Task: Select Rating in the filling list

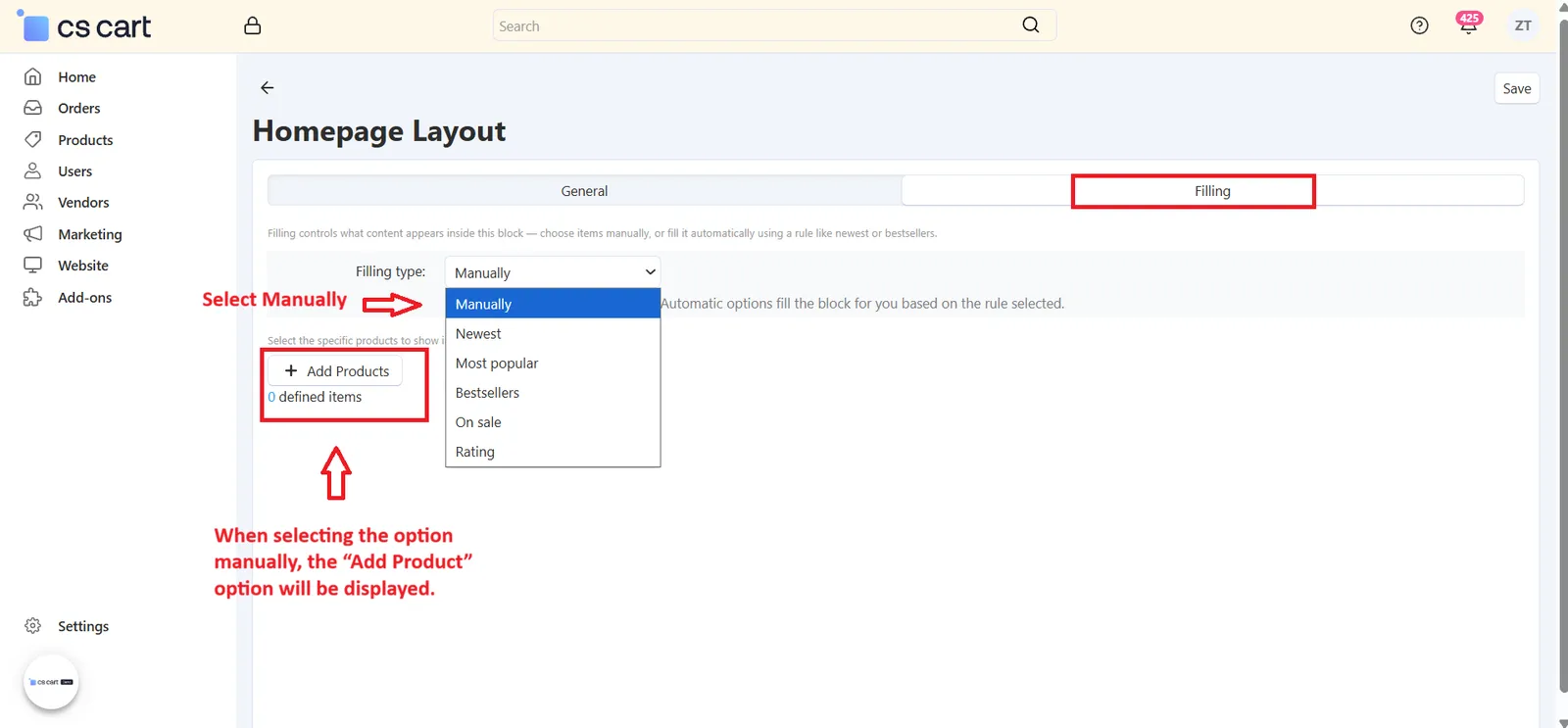Action: (x=553, y=452)
